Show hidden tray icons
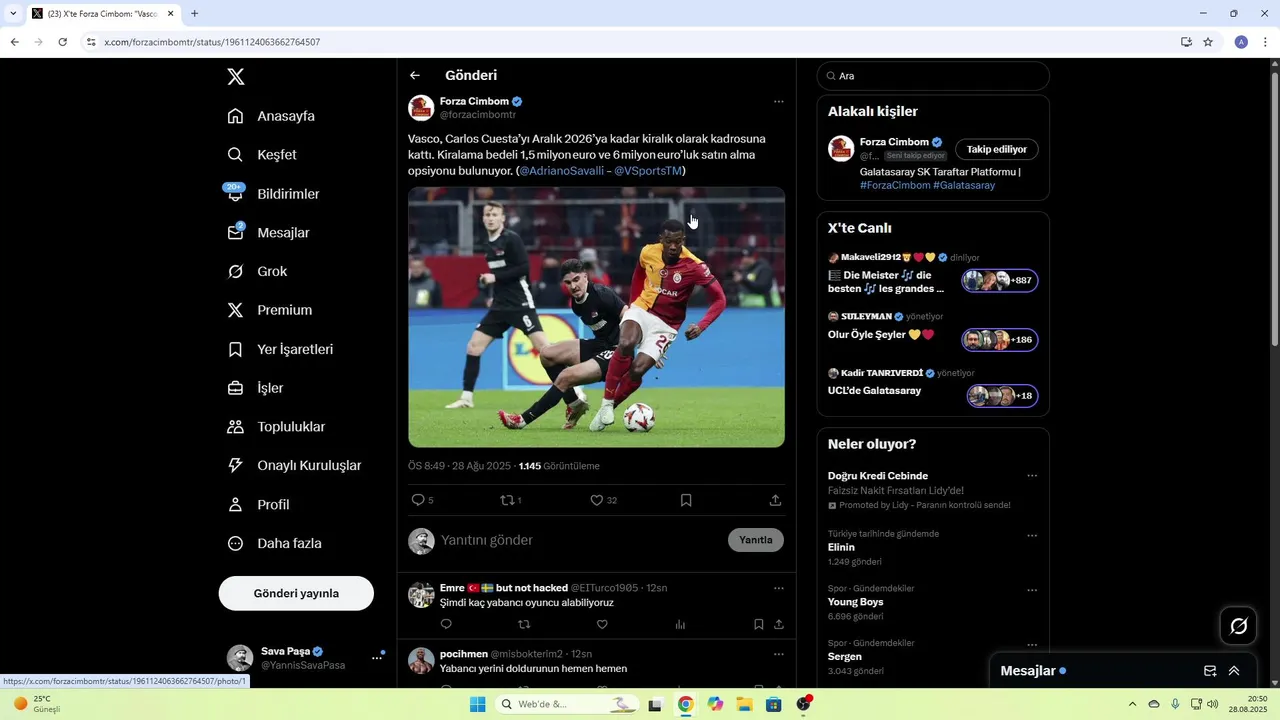The image size is (1280, 720). click(1132, 704)
